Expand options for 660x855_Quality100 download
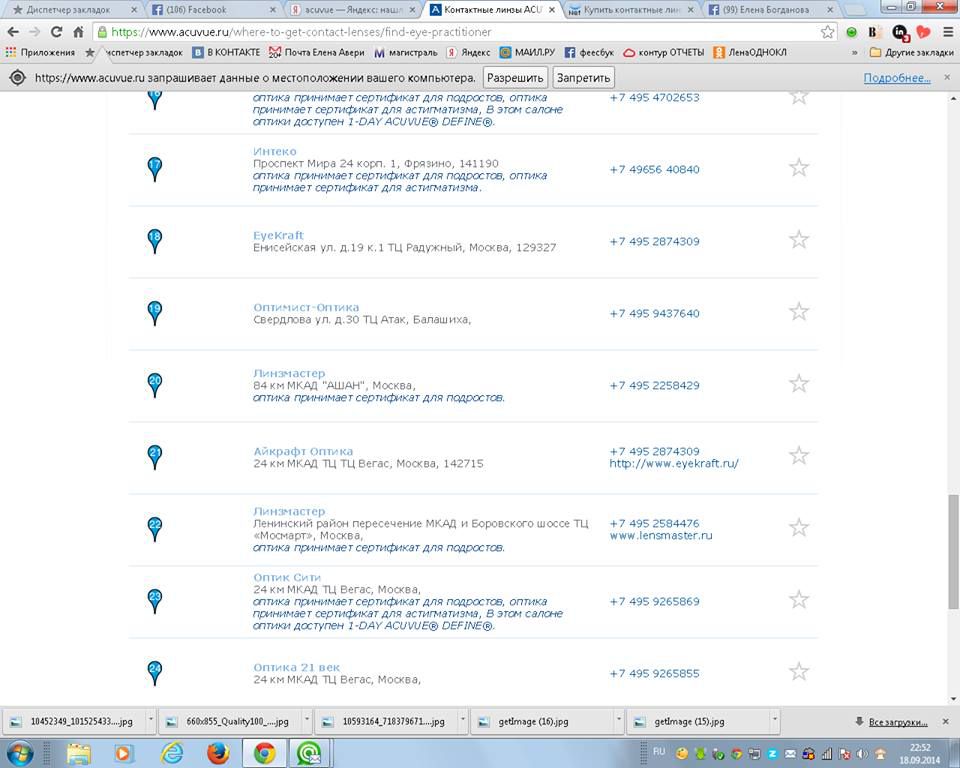This screenshot has height=768, width=960. (305, 720)
